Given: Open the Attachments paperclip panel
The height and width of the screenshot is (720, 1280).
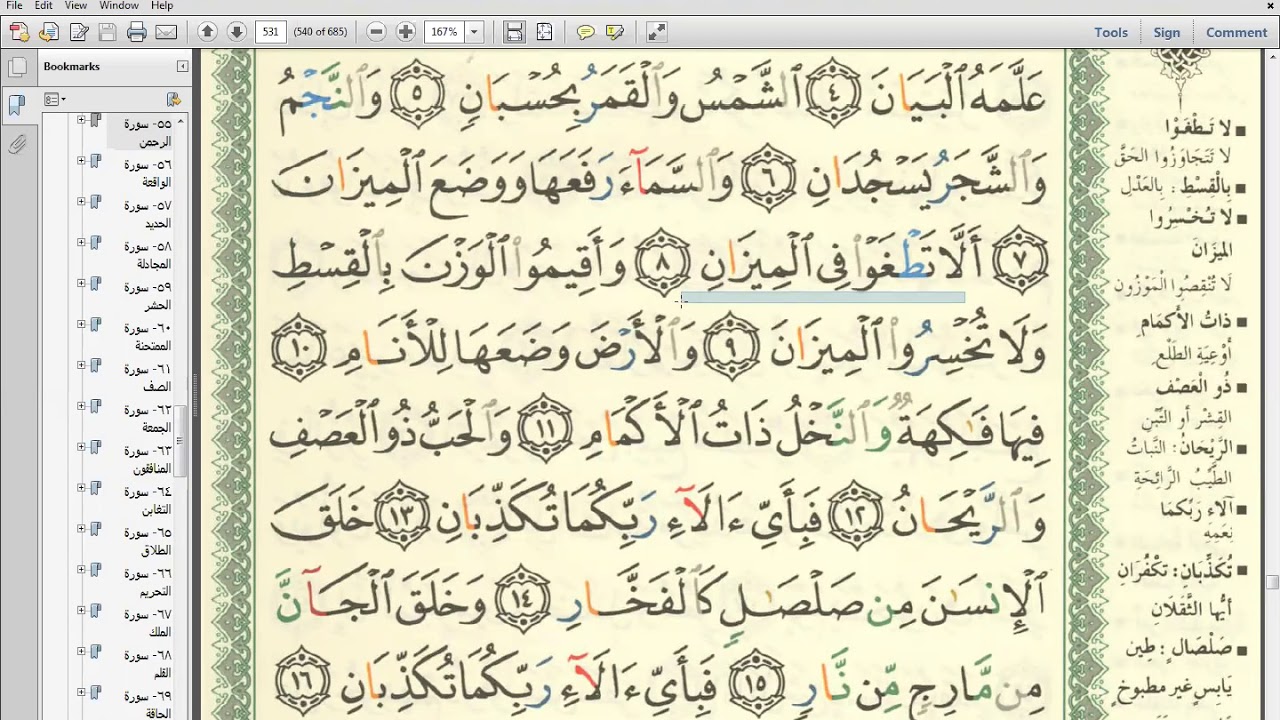Looking at the screenshot, I should click(17, 145).
